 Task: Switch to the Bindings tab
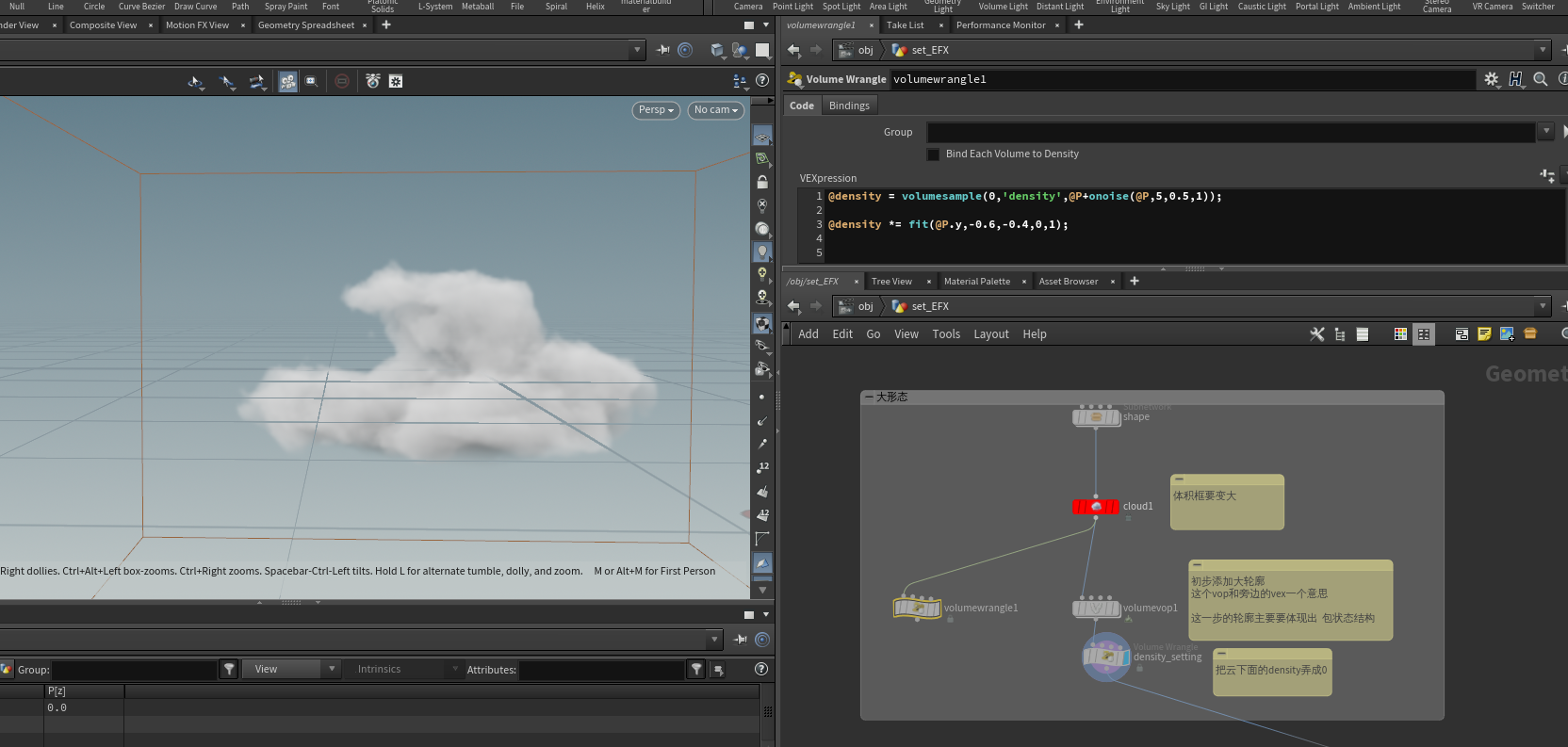coord(849,106)
